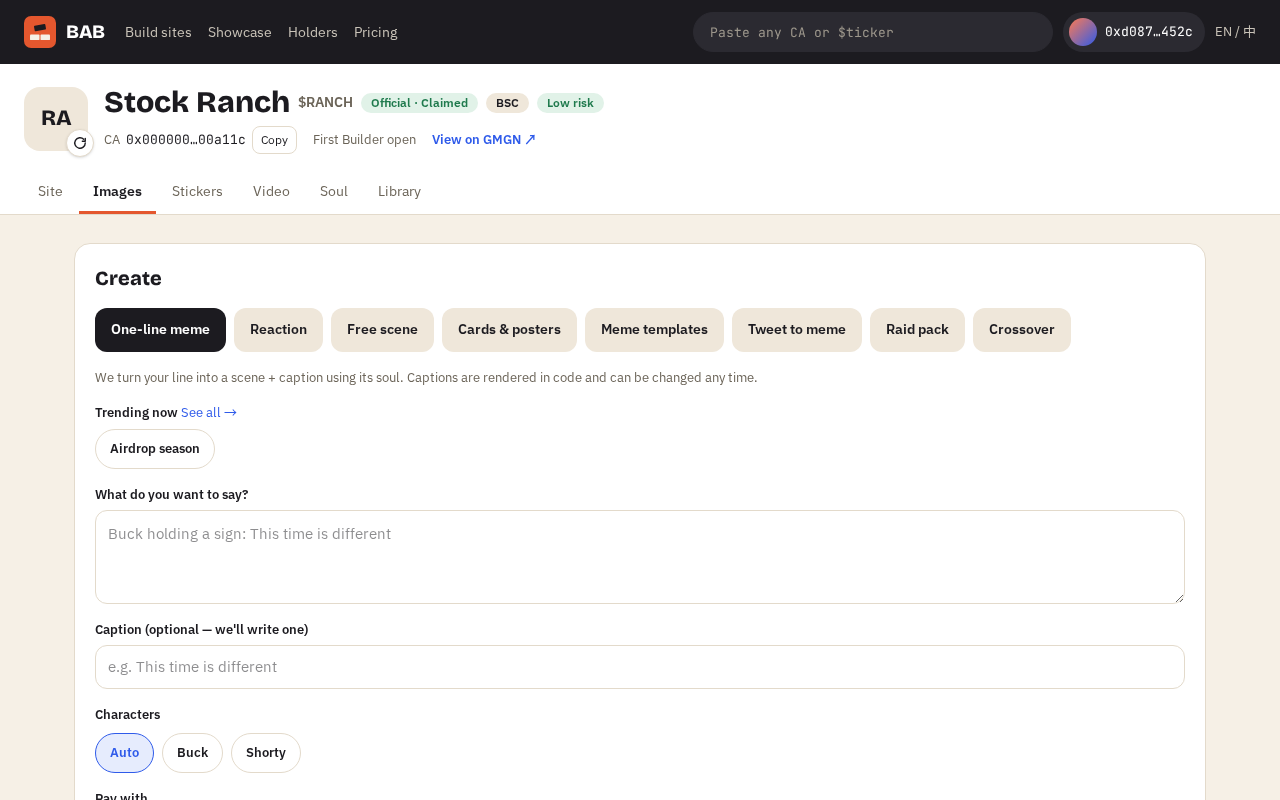Select Cards & posters mode
1280x800 pixels.
pyautogui.click(x=509, y=330)
